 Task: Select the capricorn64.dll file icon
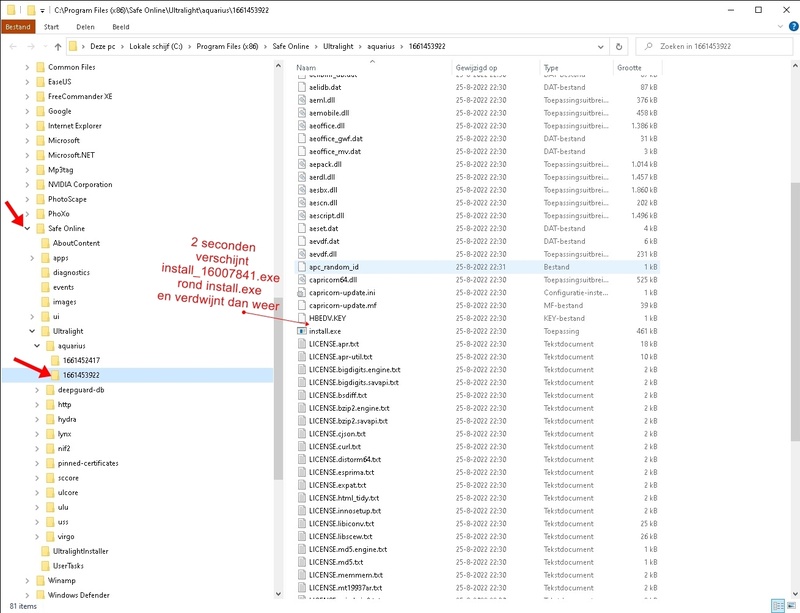(302, 280)
